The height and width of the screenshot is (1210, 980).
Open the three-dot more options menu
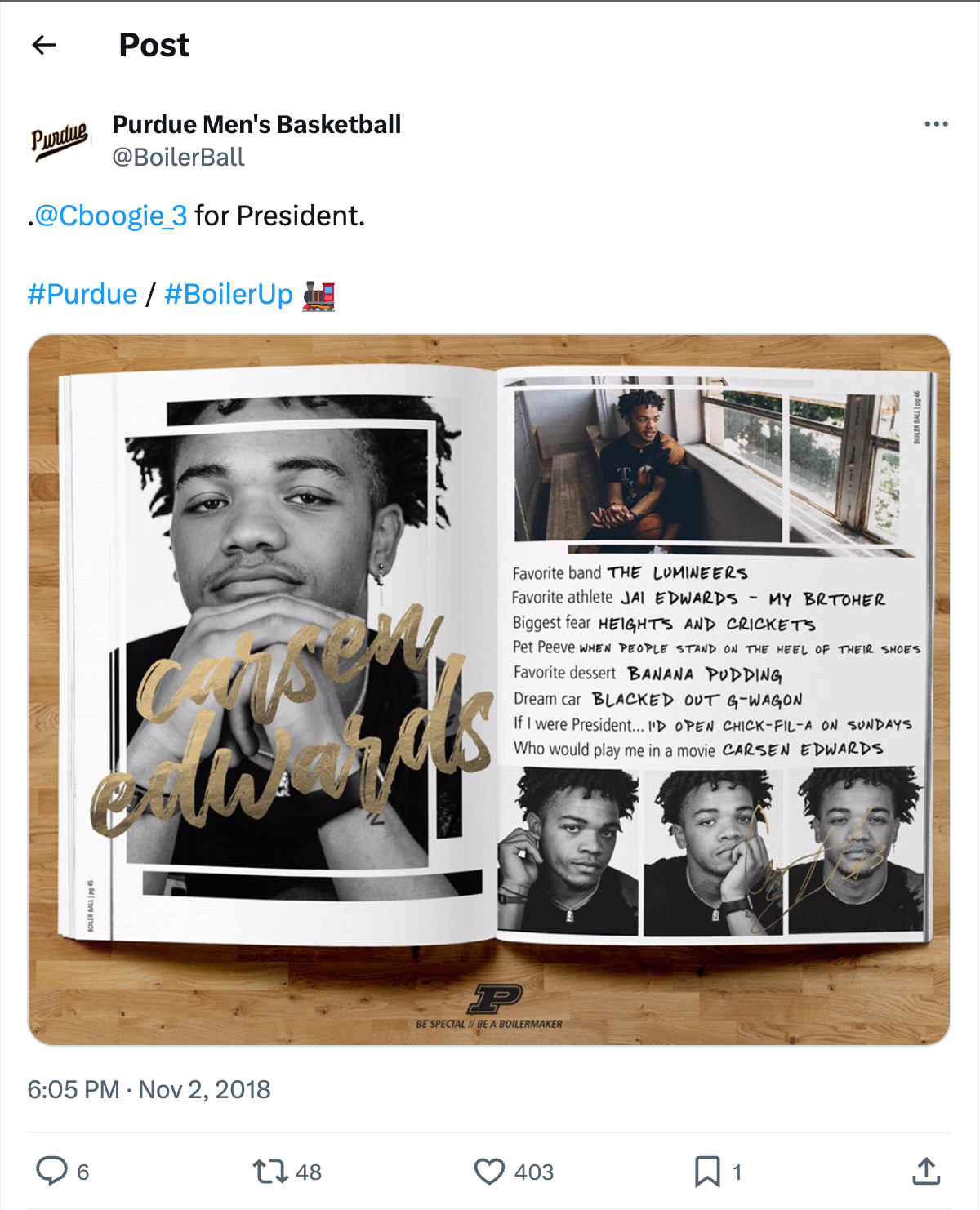[x=936, y=124]
